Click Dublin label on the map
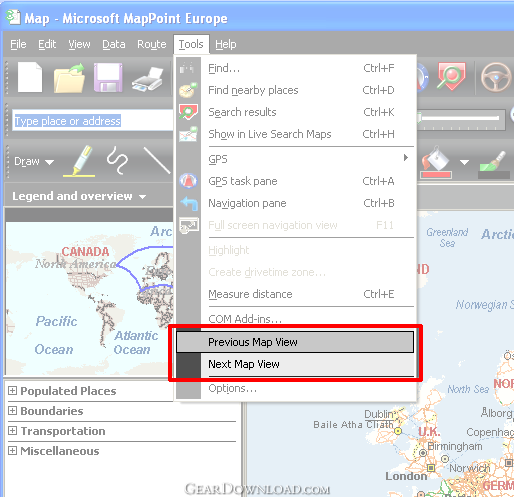The height and width of the screenshot is (497, 514). point(379,414)
